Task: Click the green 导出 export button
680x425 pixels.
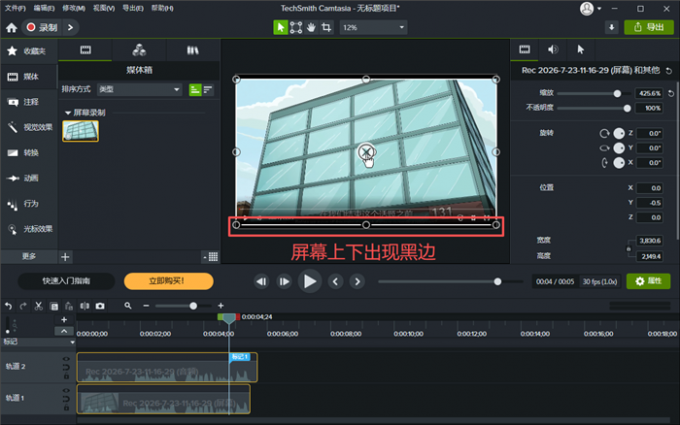Action: coord(649,27)
